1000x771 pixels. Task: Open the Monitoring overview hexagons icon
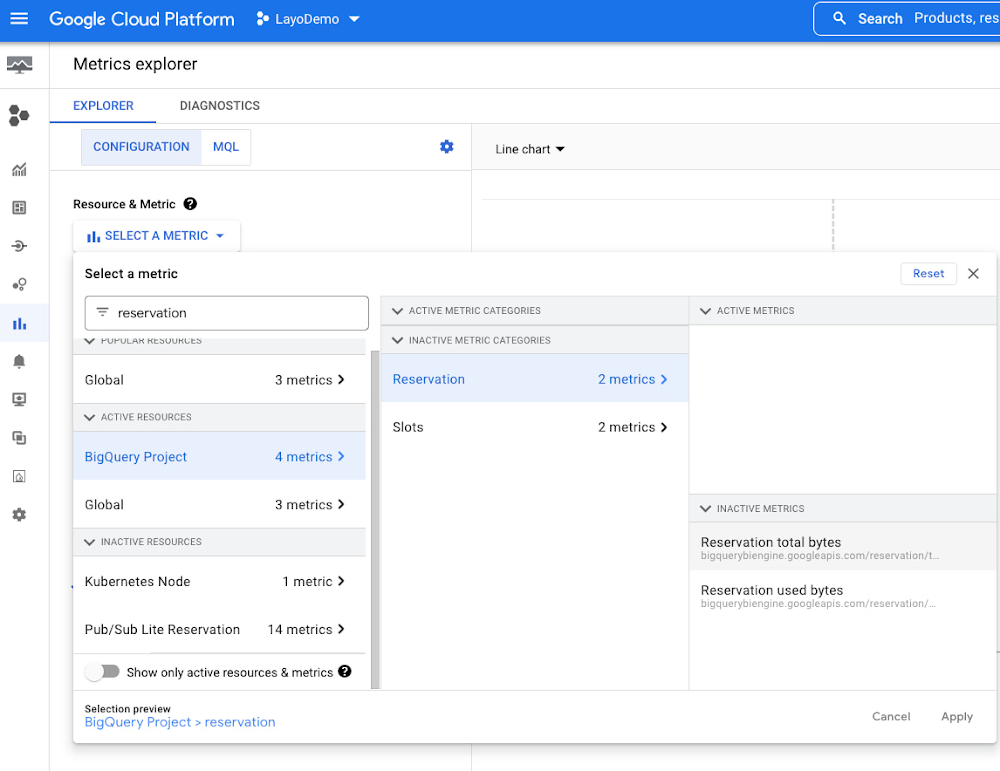tap(19, 115)
